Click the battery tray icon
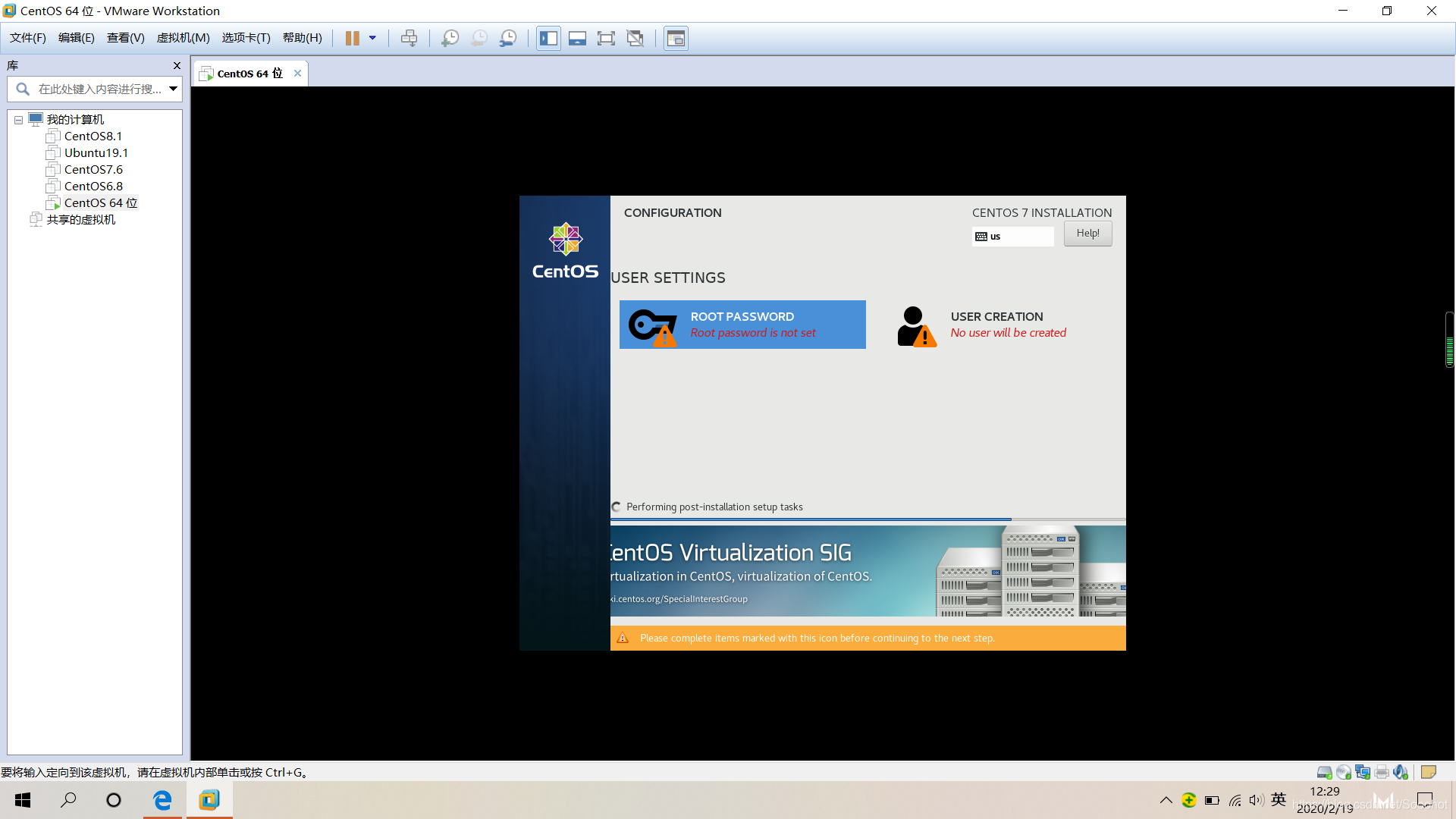 click(x=1212, y=800)
